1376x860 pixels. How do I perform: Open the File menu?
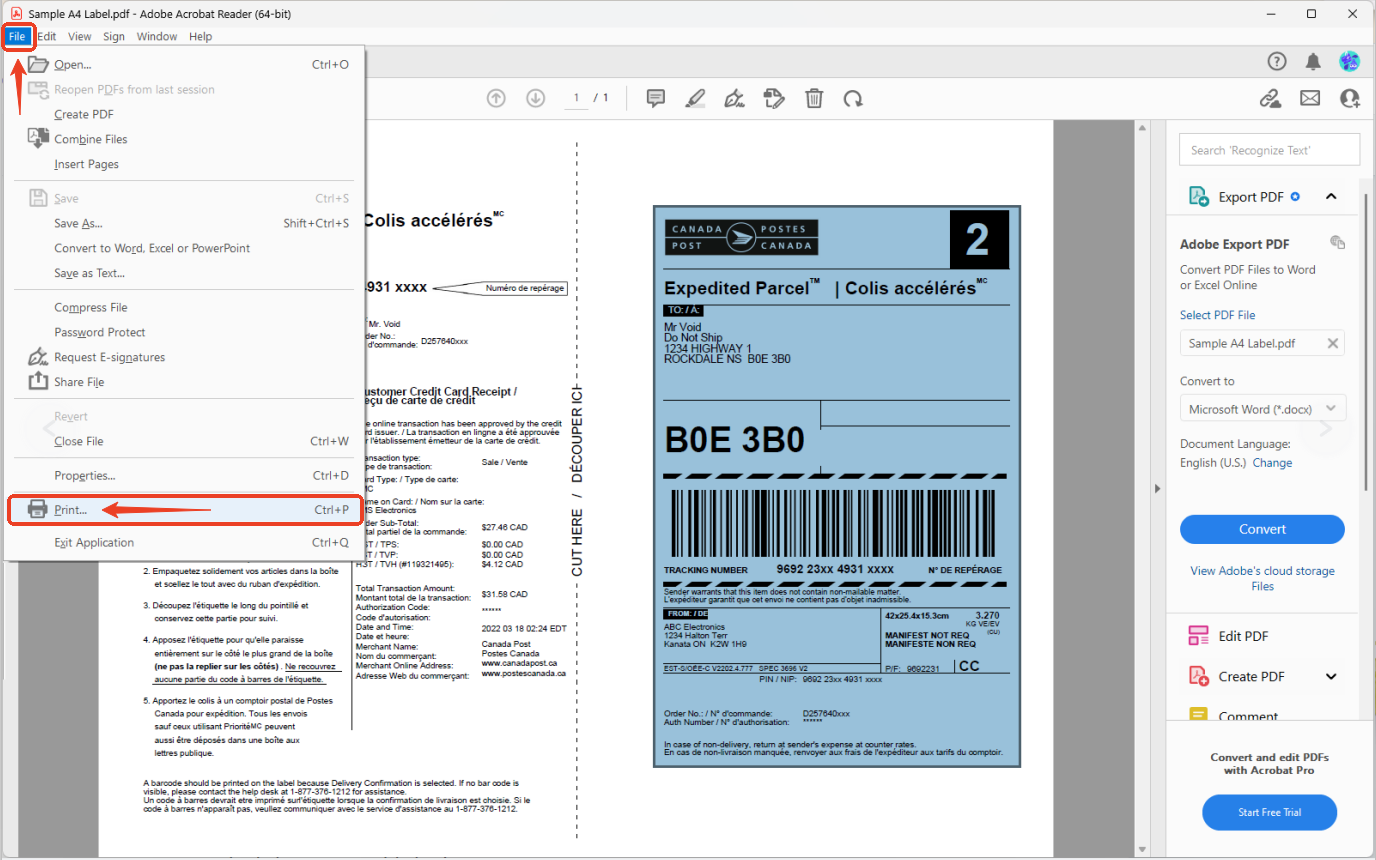17,36
